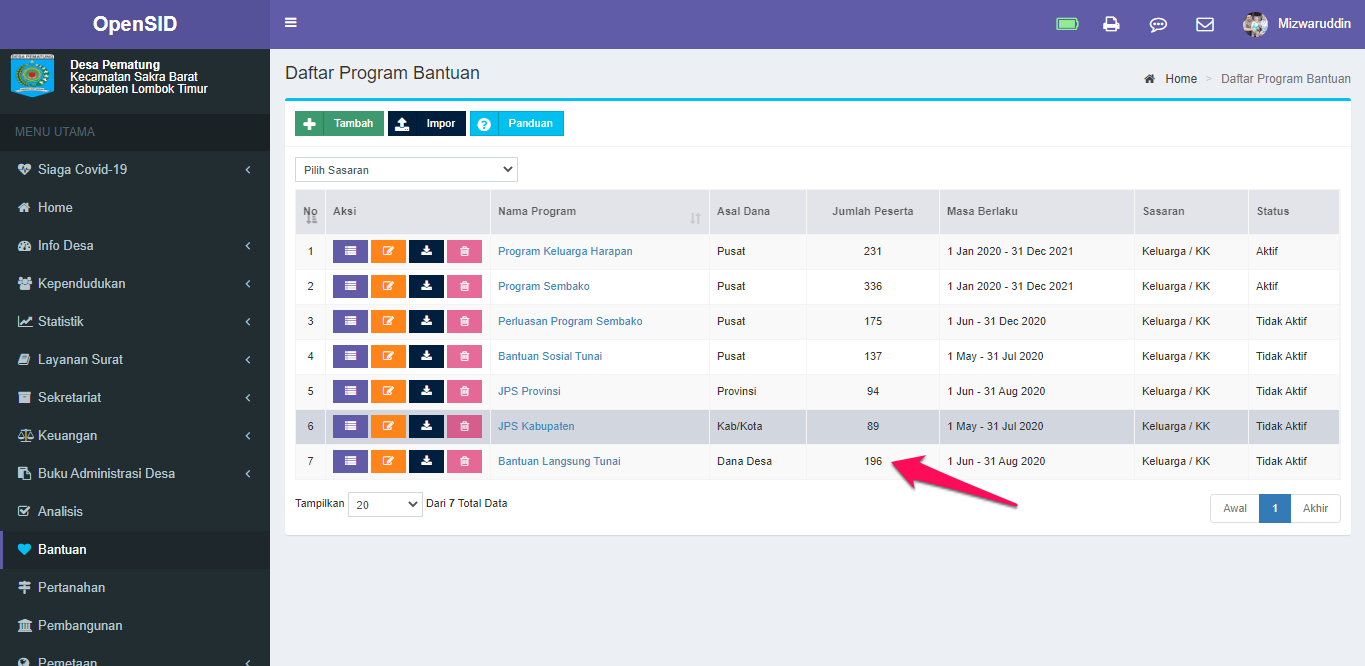
Task: Download JPS Kabupaten data
Action: coord(426,427)
